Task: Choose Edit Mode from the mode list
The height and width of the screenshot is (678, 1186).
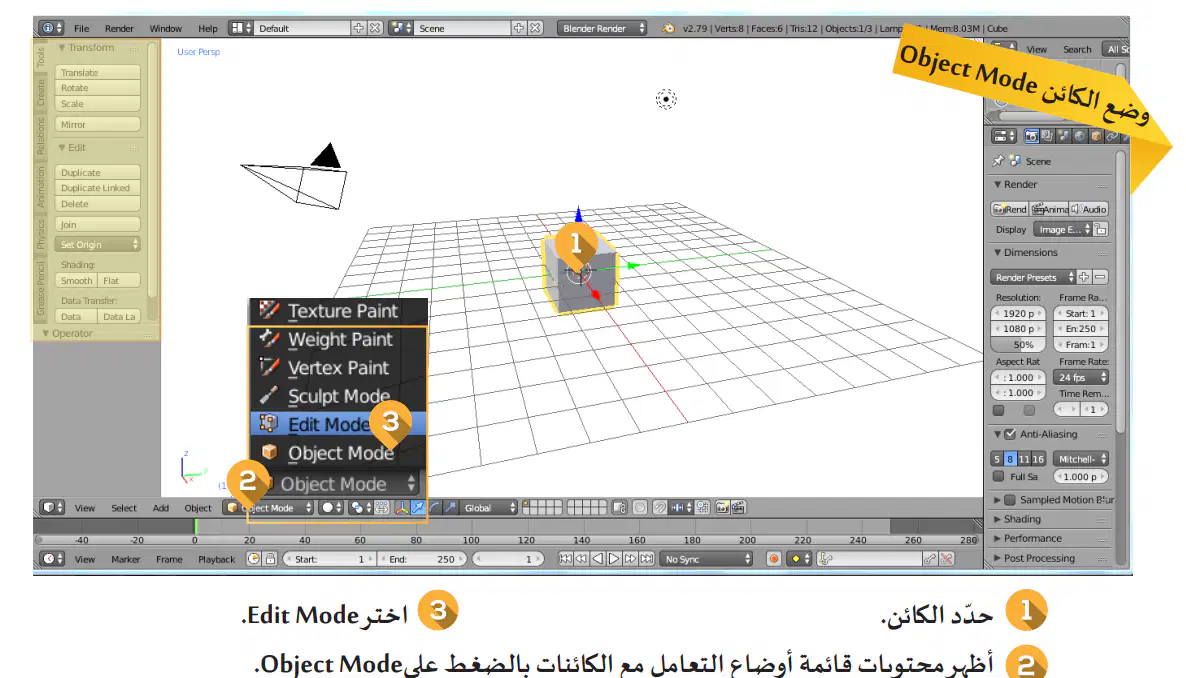Action: 337,424
